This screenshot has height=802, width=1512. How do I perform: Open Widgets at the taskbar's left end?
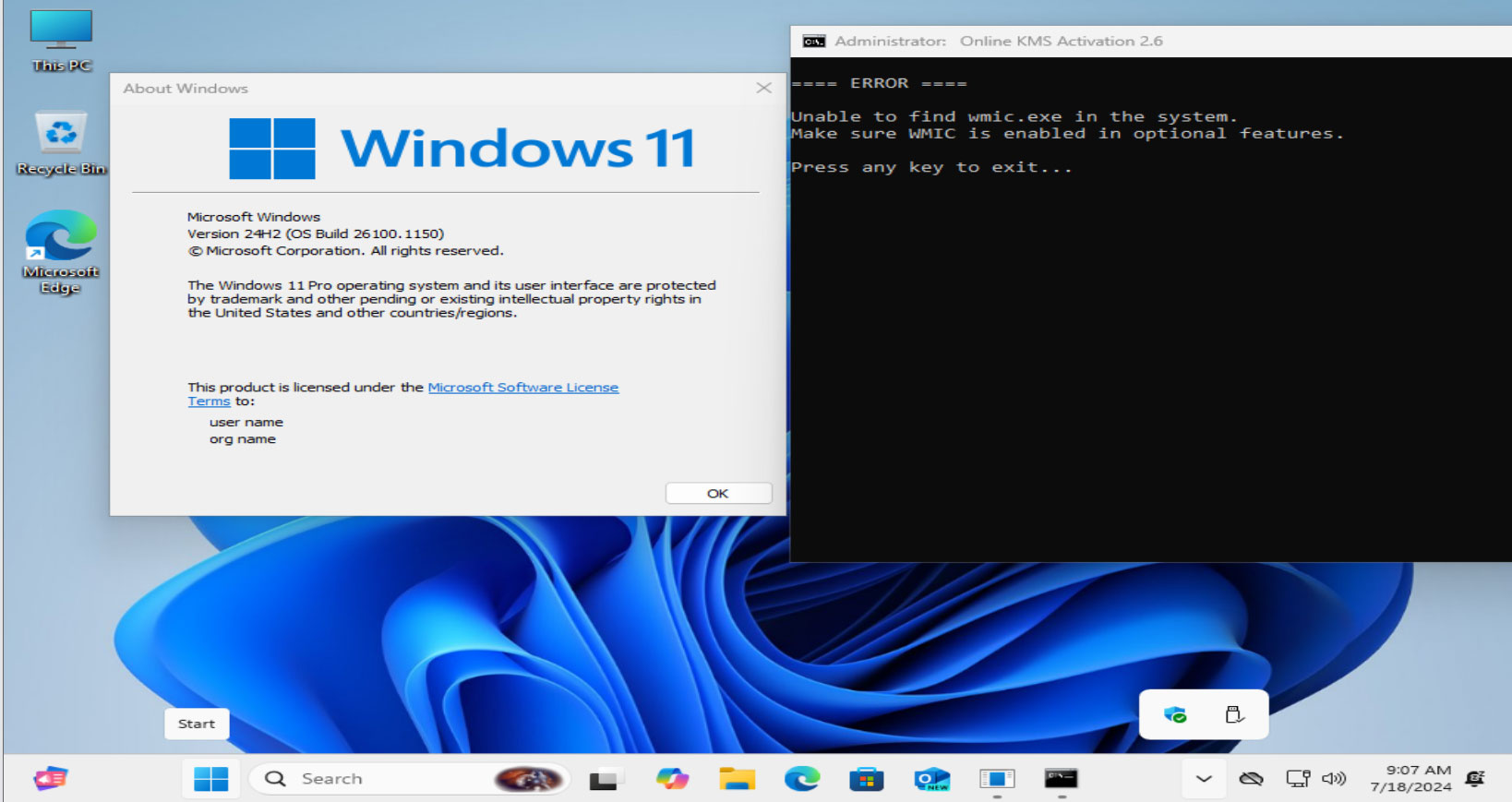pyautogui.click(x=51, y=779)
